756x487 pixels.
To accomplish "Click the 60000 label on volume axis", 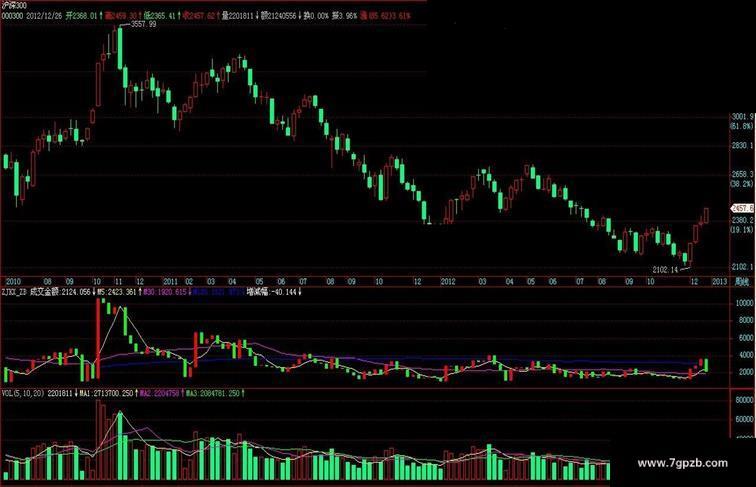I will [x=744, y=419].
